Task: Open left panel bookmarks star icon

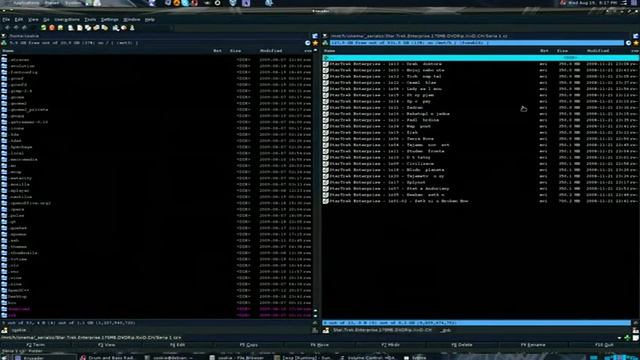Action: tap(315, 43)
